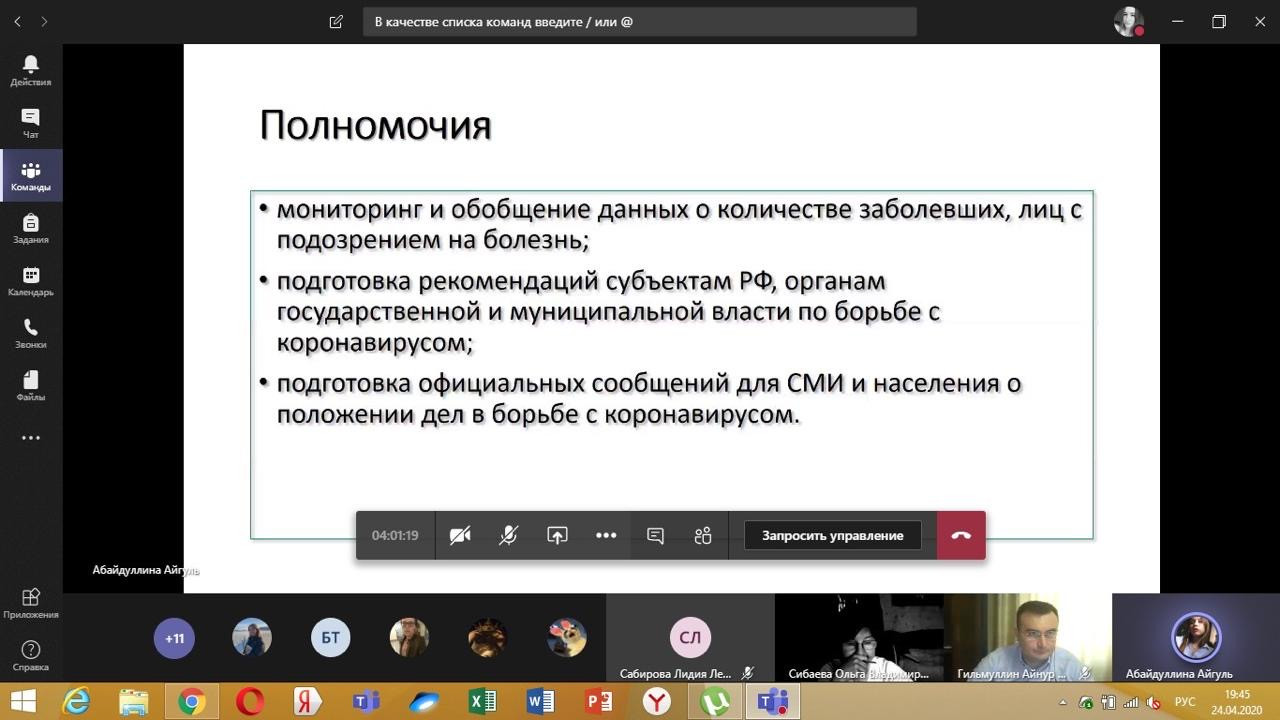Screen dimensions: 1280x720
Task: Toggle the meeting conversation panel
Action: (655, 536)
